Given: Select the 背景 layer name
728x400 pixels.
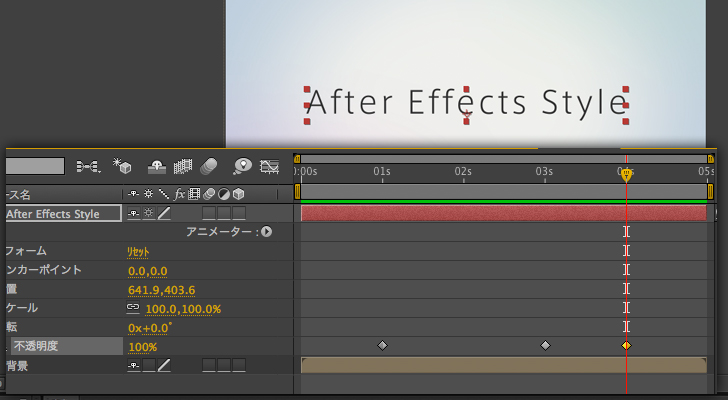Looking at the screenshot, I should (17, 366).
